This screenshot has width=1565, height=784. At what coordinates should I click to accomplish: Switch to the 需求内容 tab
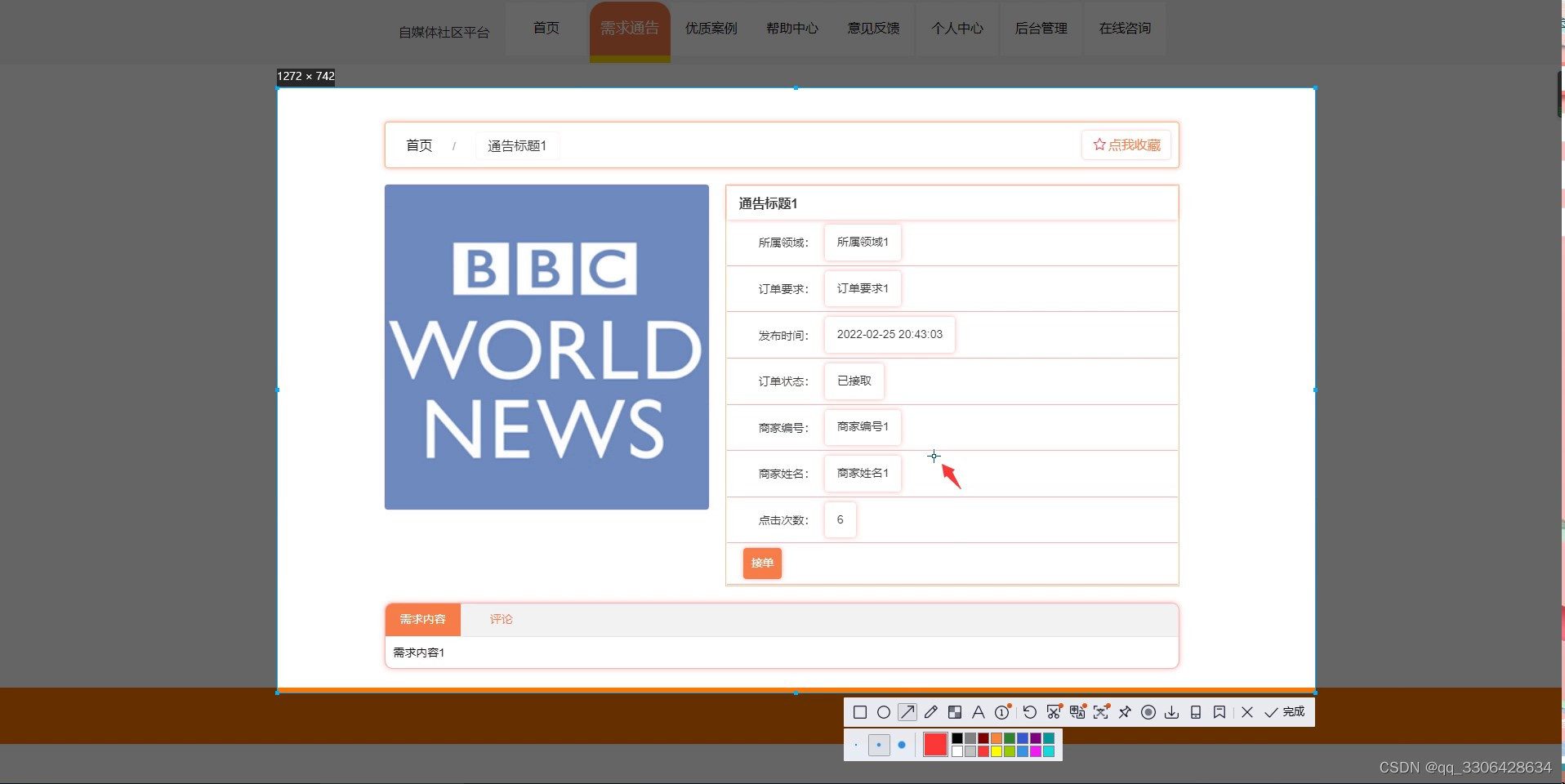pyautogui.click(x=423, y=619)
